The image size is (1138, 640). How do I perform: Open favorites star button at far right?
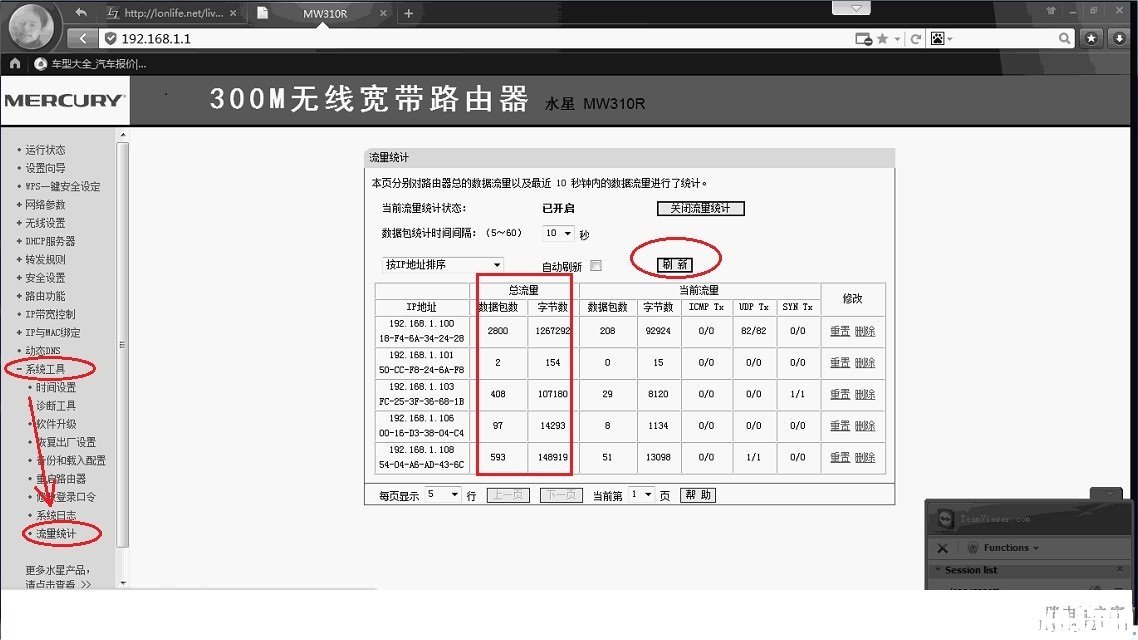point(1092,38)
